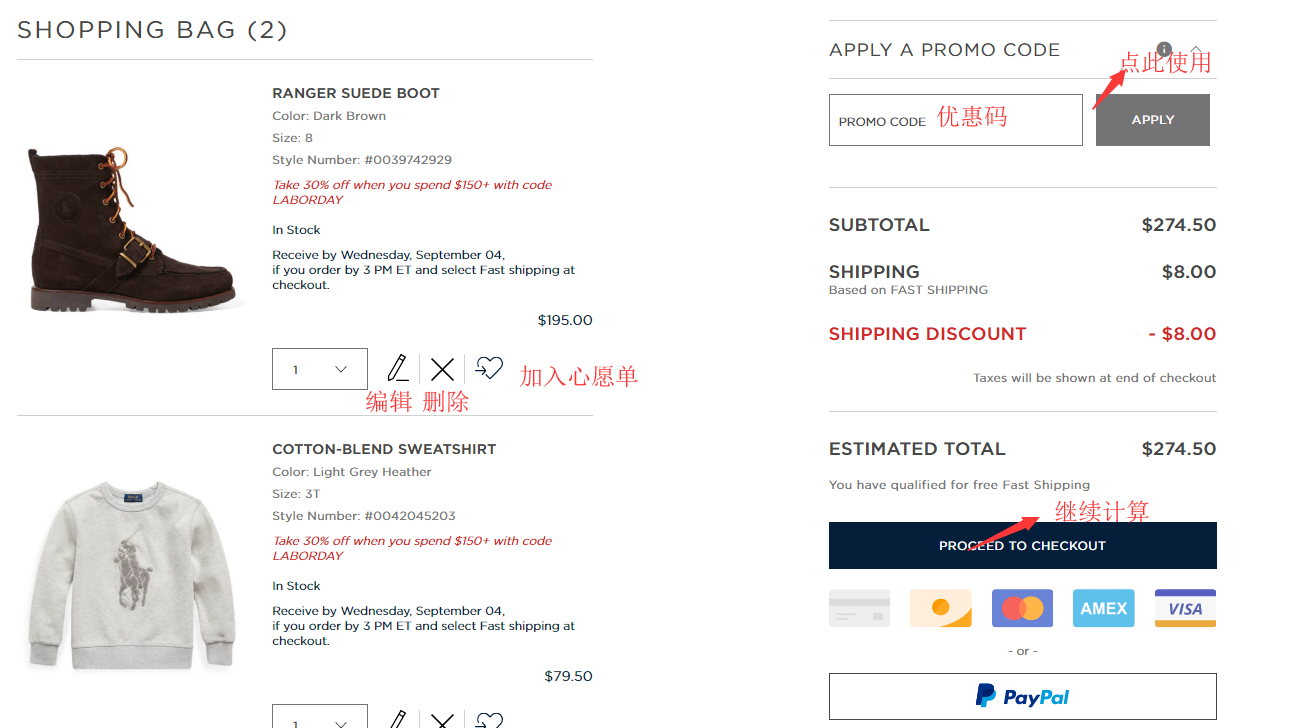Screen dimensions: 1303x728
Task: Remove the Ranger Suede Boot from bag
Action: 442,369
